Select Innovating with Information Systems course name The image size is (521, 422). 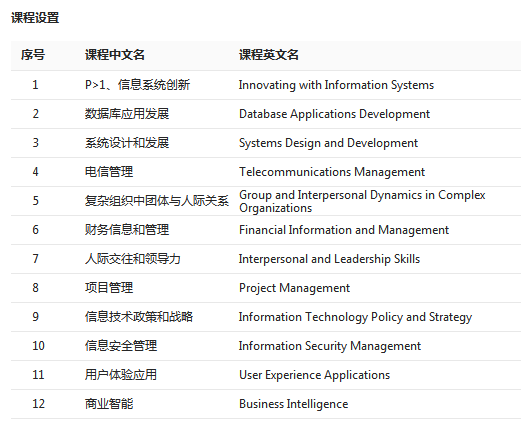(x=336, y=85)
